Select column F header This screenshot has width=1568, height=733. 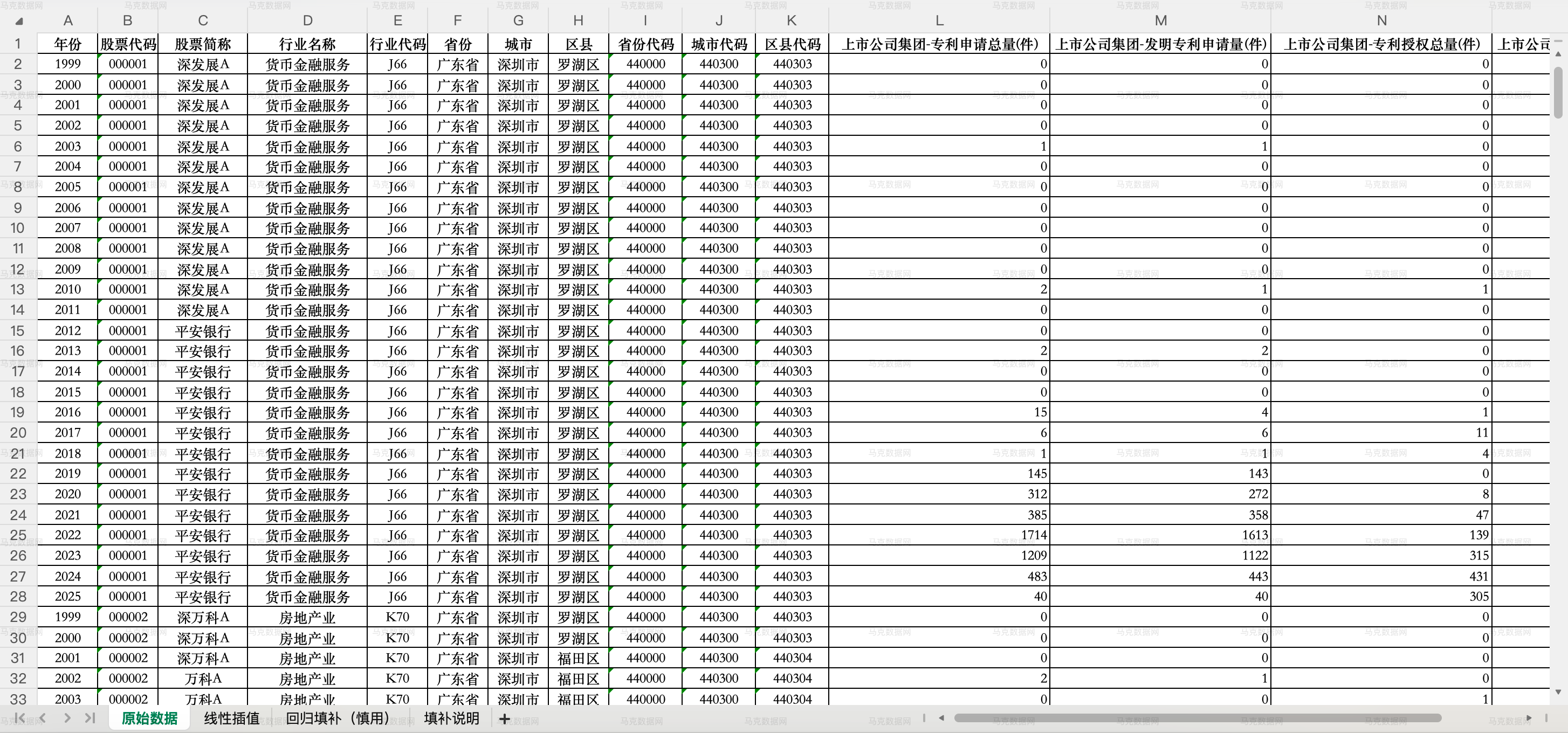pos(458,20)
